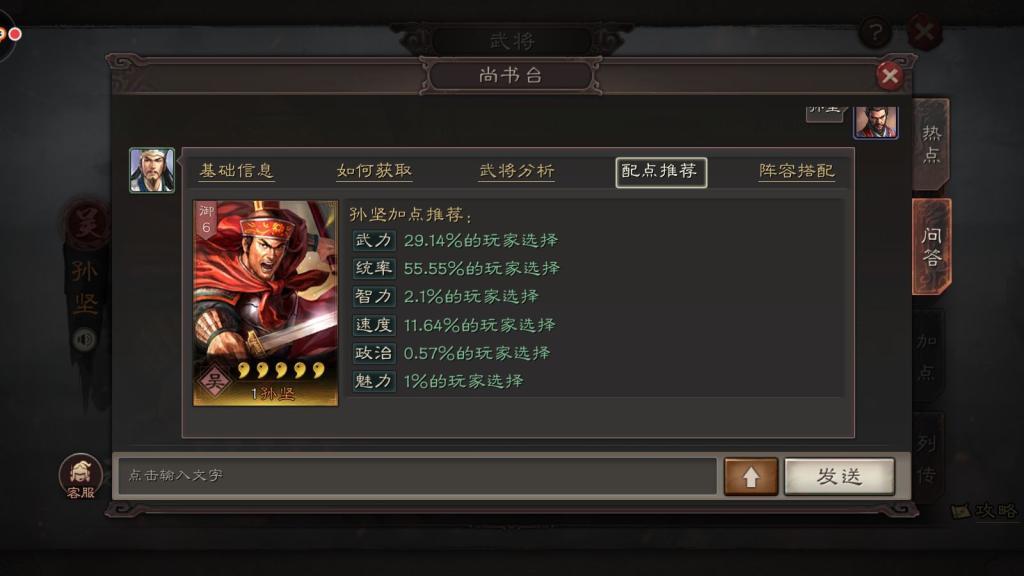Click the 孙坚 hero card portrait
Image resolution: width=1024 pixels, height=576 pixels.
tap(266, 303)
